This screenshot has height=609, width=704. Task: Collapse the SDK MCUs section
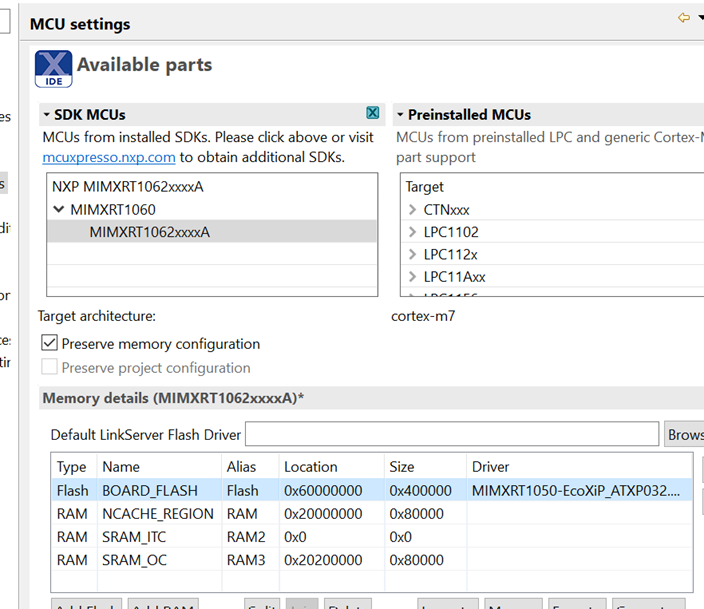pyautogui.click(x=46, y=115)
